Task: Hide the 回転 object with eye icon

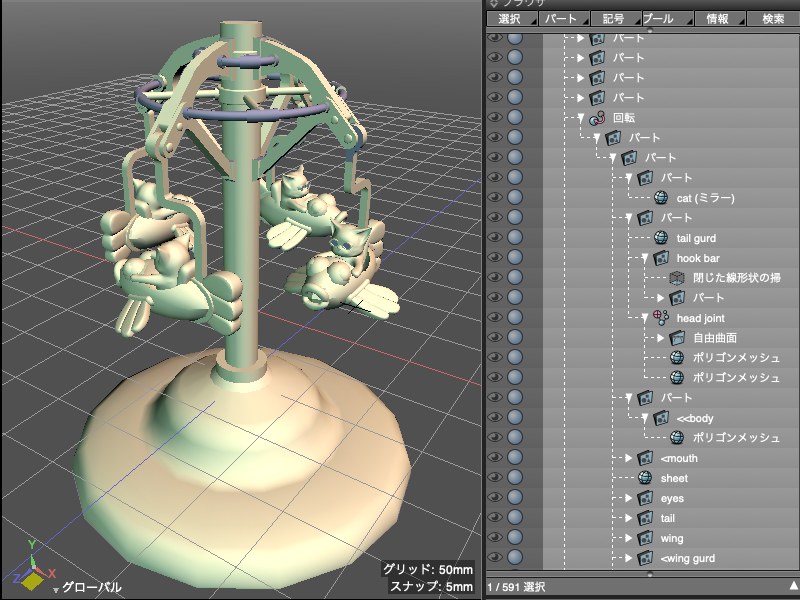Action: [495, 118]
